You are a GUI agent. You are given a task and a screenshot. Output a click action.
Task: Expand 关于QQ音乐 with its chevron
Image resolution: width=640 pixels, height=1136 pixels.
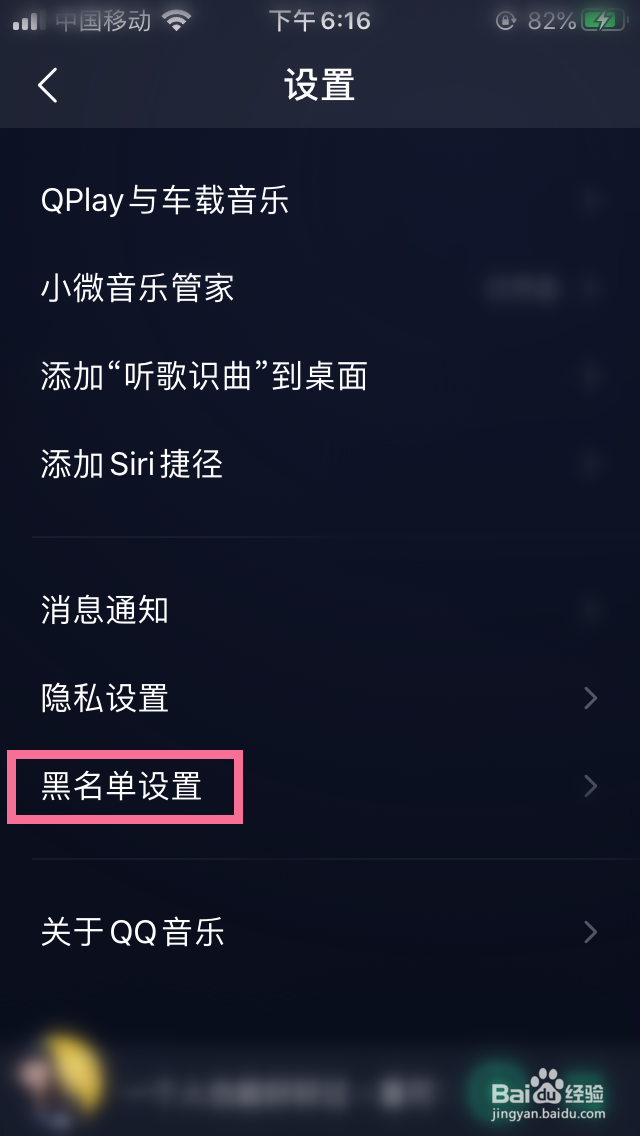point(590,932)
